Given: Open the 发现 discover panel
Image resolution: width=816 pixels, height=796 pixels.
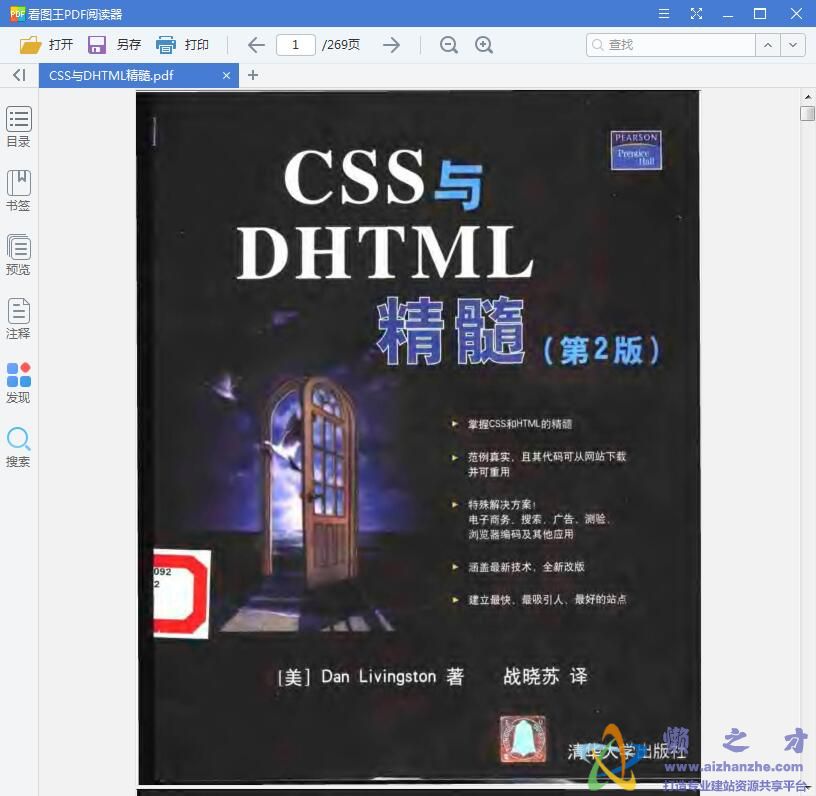Looking at the screenshot, I should click(18, 382).
